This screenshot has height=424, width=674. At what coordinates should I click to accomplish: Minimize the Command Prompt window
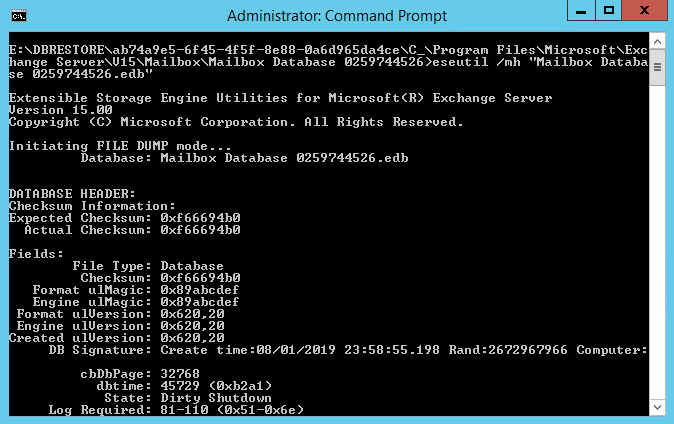tap(581, 10)
